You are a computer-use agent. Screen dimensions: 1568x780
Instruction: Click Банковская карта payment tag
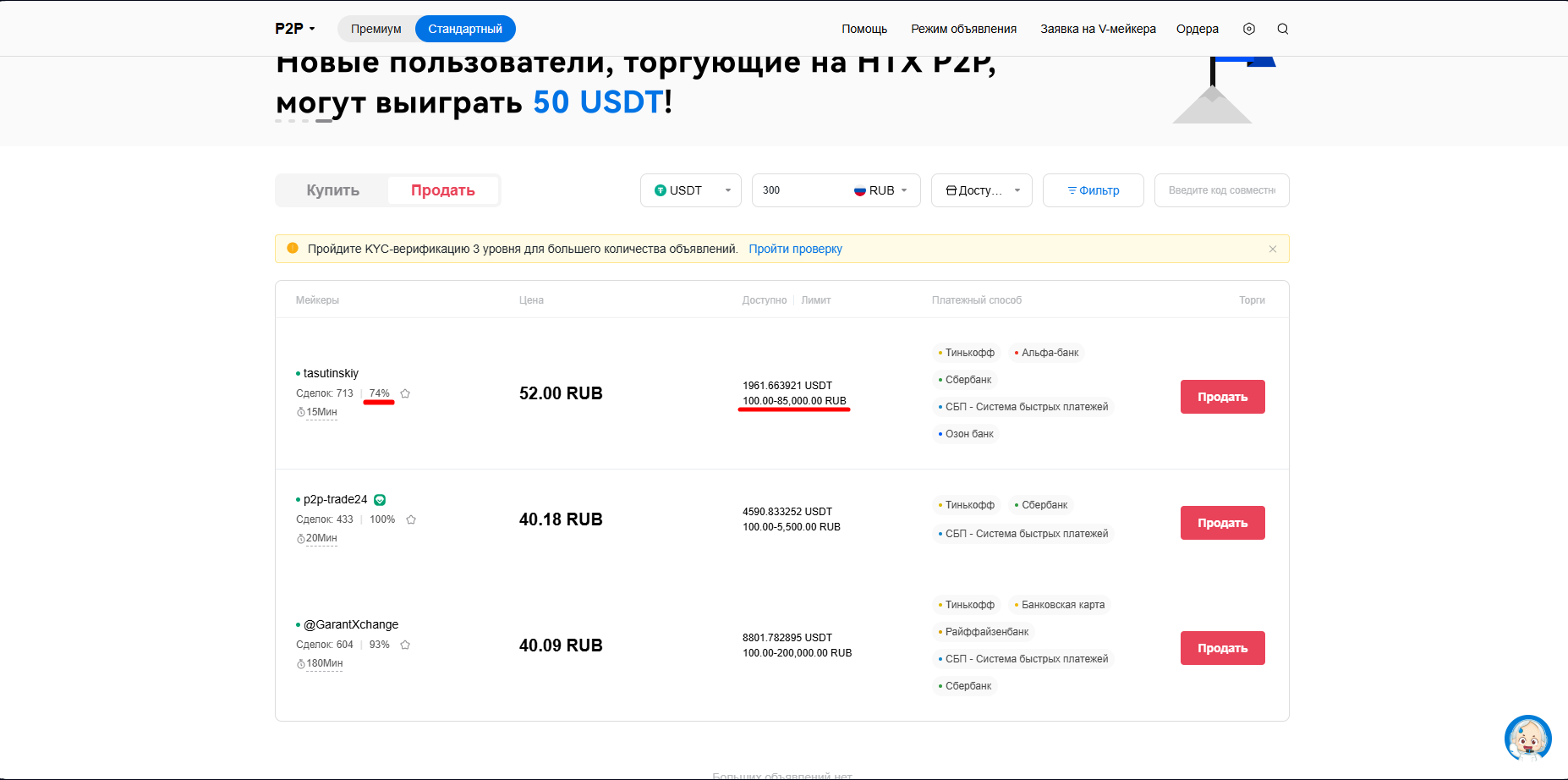1060,605
